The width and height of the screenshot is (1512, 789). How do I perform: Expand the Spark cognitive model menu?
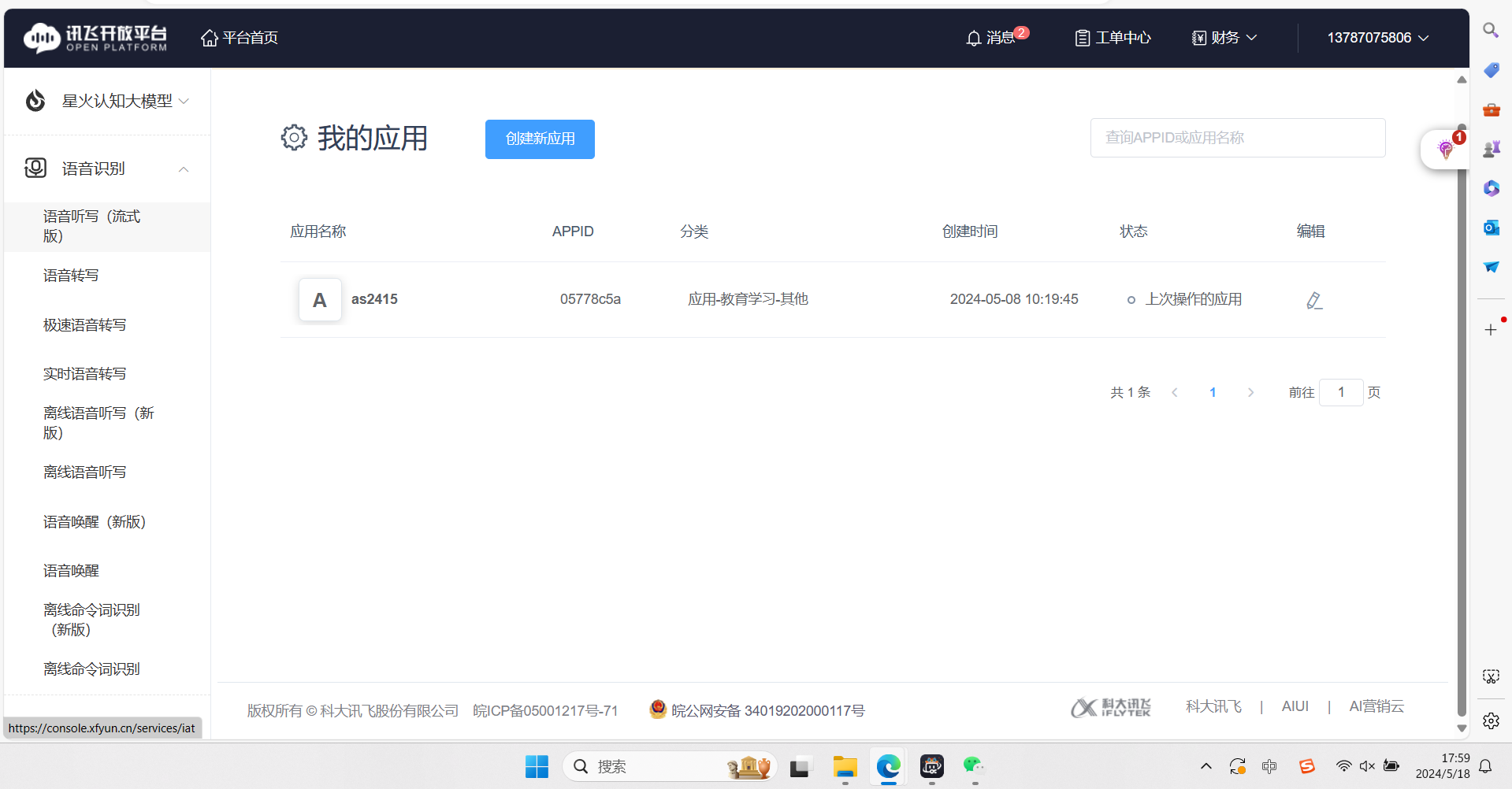tap(107, 101)
